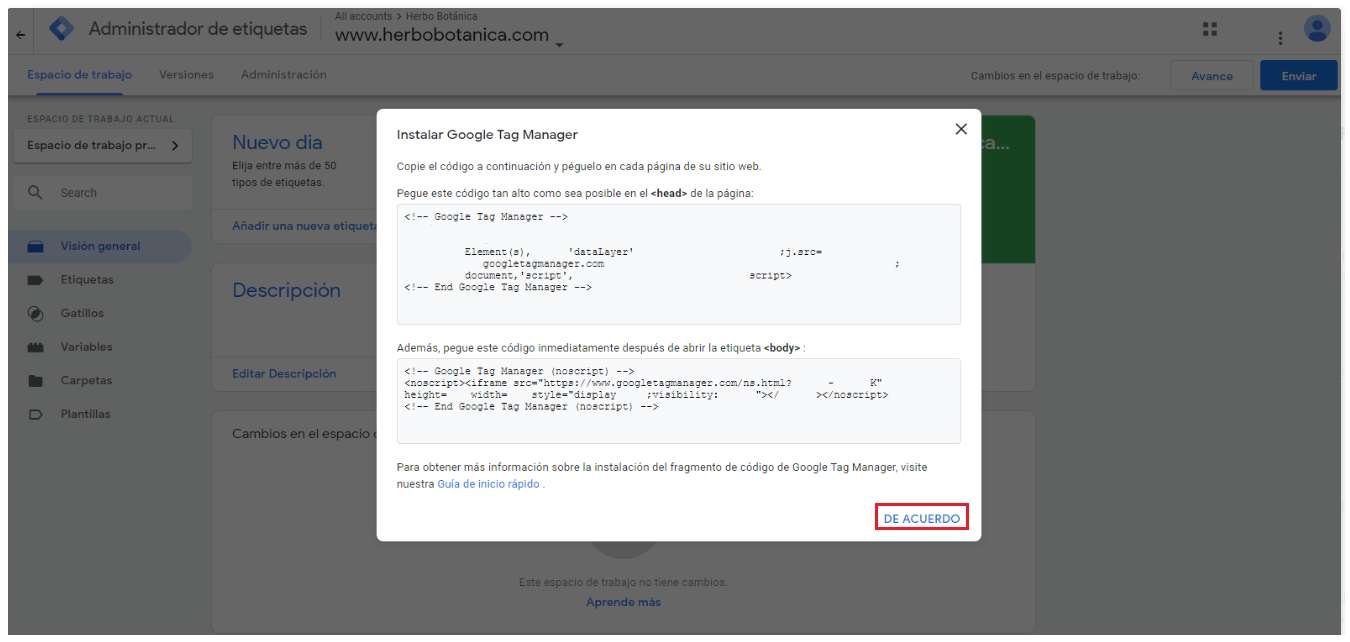Image resolution: width=1350 pixels, height=642 pixels.
Task: Click Añadir una nueva etiqueta link
Action: coord(304,226)
